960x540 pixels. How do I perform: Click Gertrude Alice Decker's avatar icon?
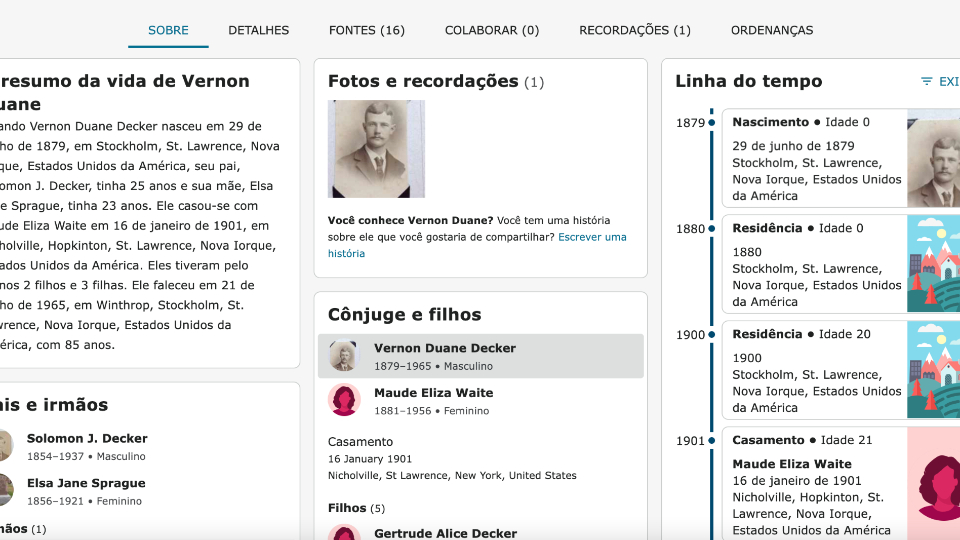tap(344, 533)
